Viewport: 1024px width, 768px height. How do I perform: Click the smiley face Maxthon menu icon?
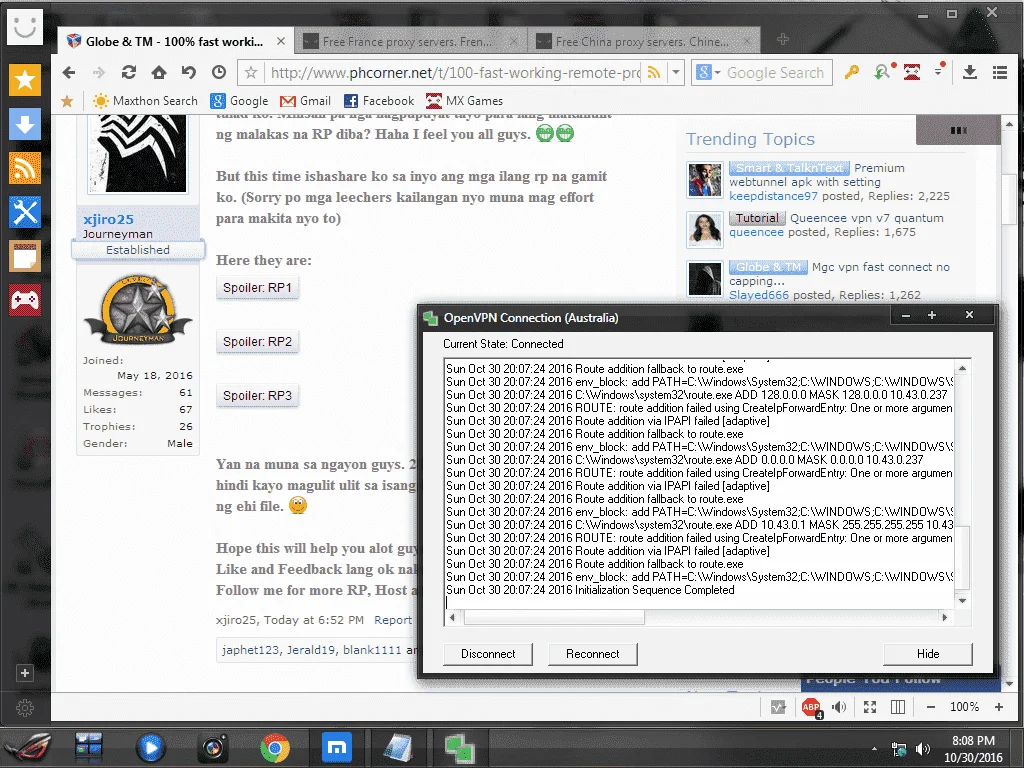[25, 27]
